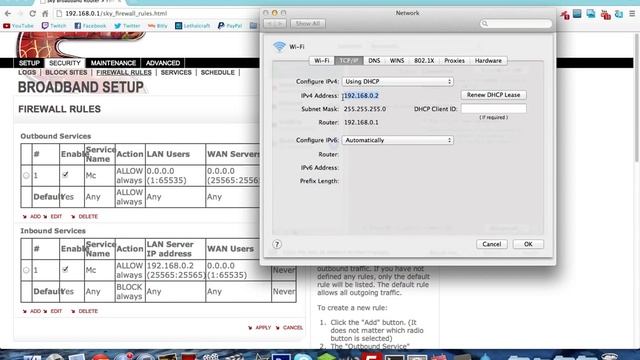Click outbound LAN Users 0.0.0.0 cell
The width and height of the screenshot is (640, 360).
click(176, 176)
